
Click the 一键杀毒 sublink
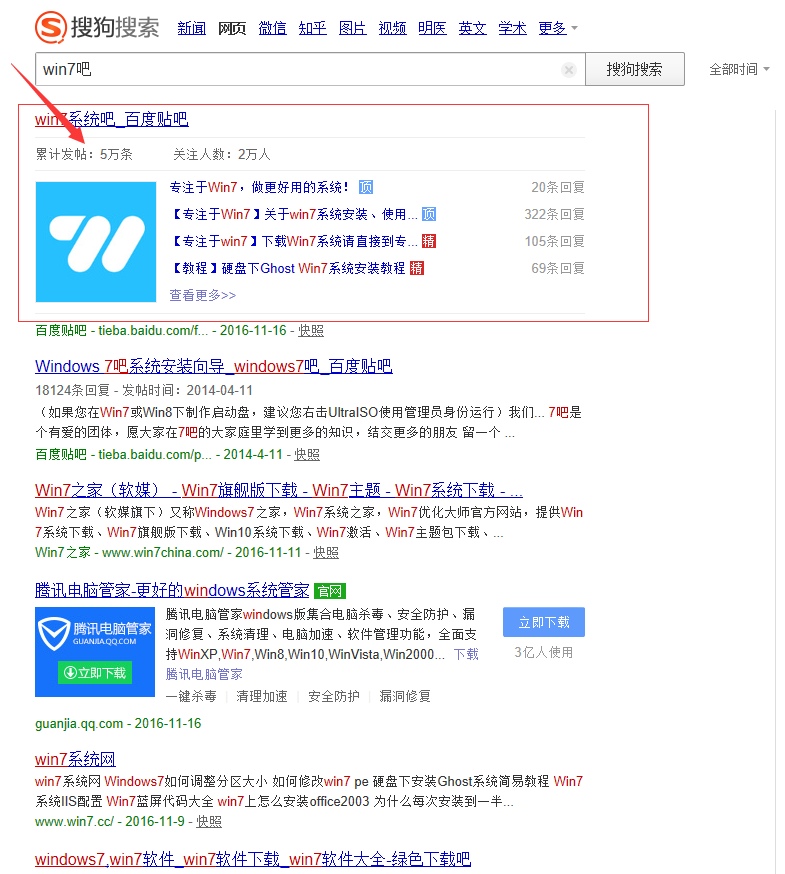(x=191, y=696)
